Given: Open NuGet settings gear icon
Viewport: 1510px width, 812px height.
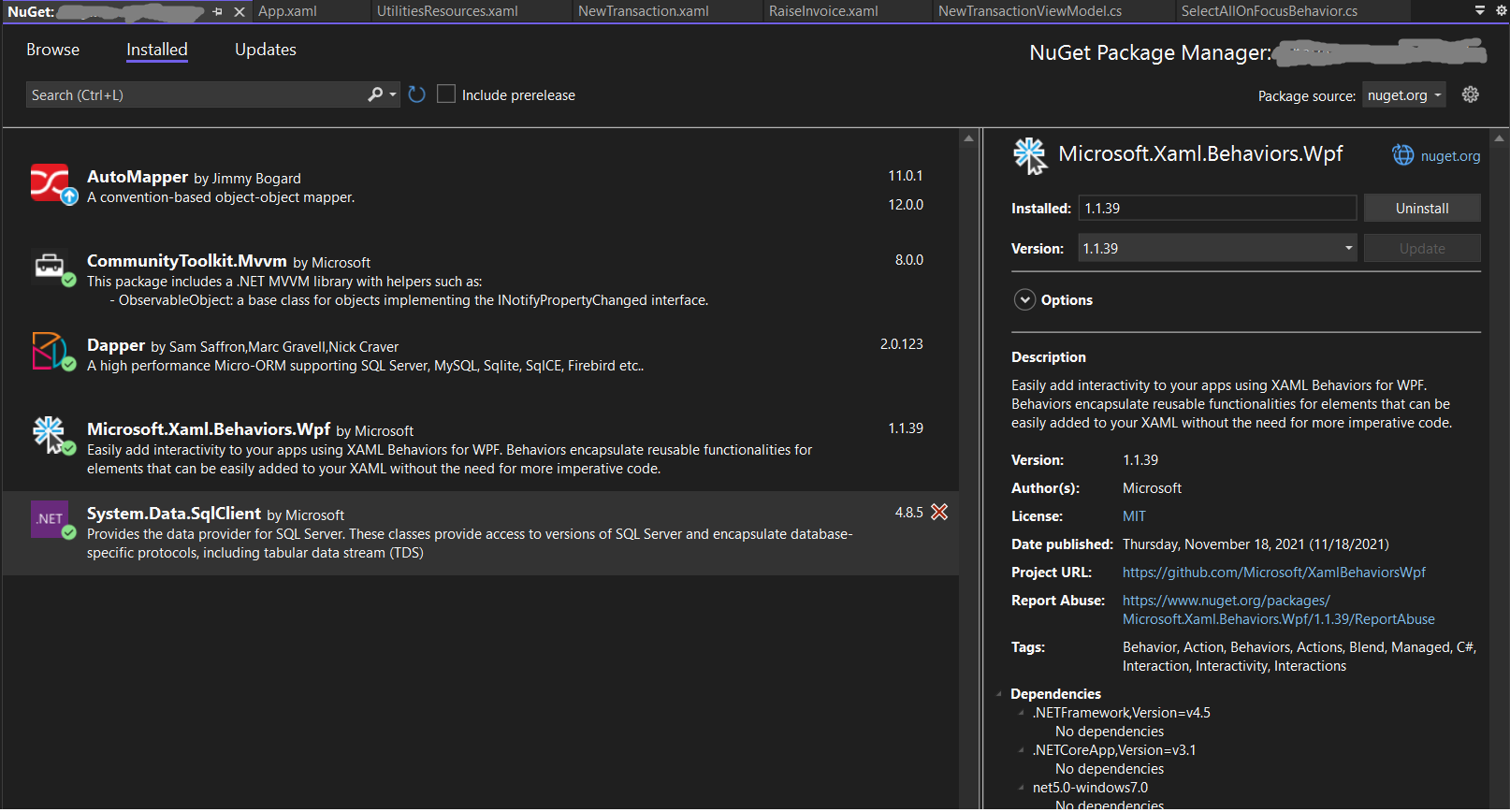Looking at the screenshot, I should coord(1471,94).
